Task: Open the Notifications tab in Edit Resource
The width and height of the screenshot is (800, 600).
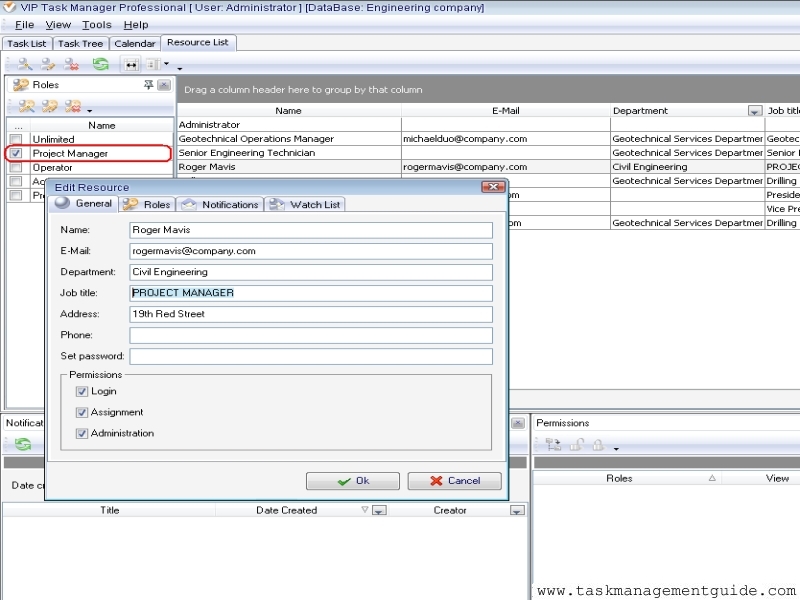Action: (220, 205)
